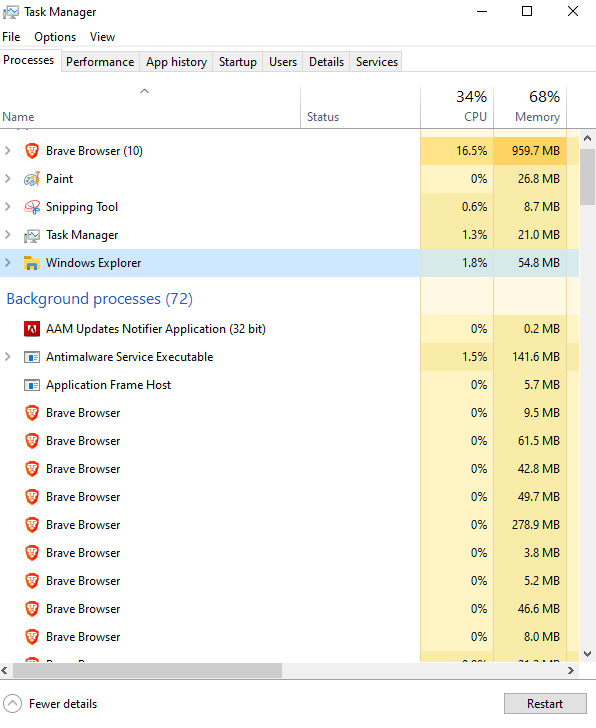Viewport: 596px width, 728px height.
Task: Click the horizontal scrollbar thumb
Action: [x=147, y=670]
